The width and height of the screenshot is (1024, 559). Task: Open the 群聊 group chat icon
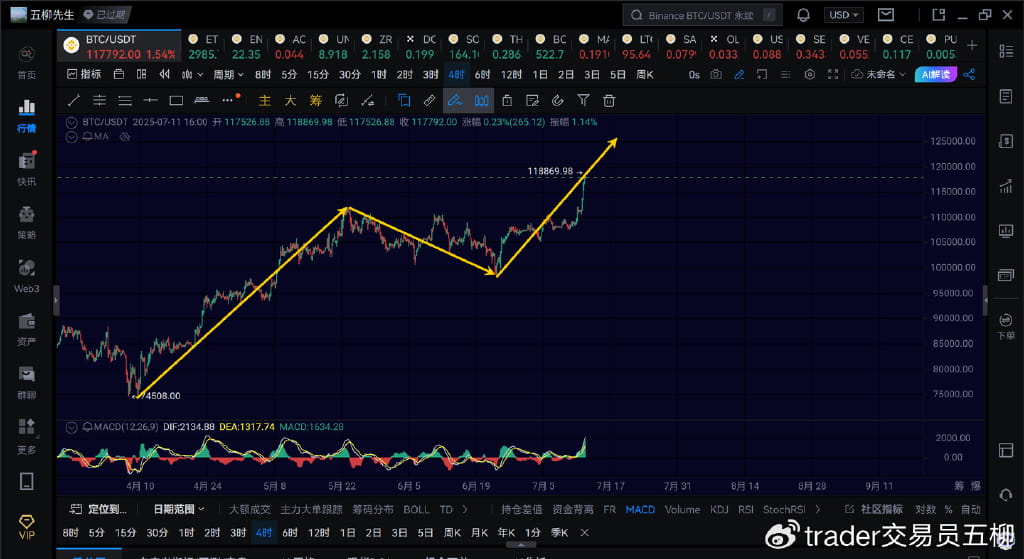coord(27,382)
